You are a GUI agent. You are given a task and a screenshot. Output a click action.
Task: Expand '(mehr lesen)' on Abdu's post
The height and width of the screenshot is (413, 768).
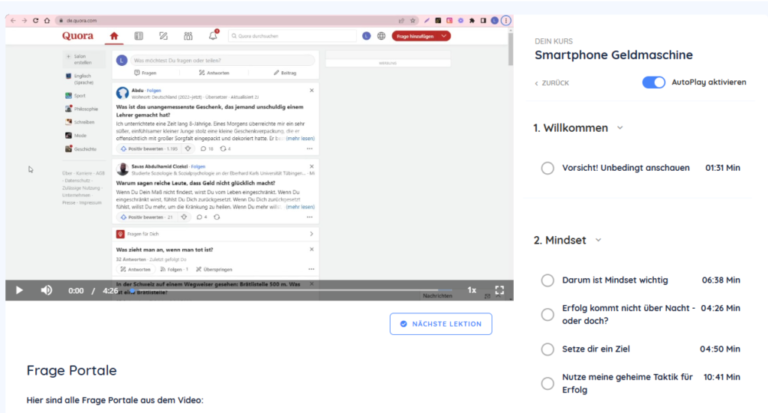point(300,139)
